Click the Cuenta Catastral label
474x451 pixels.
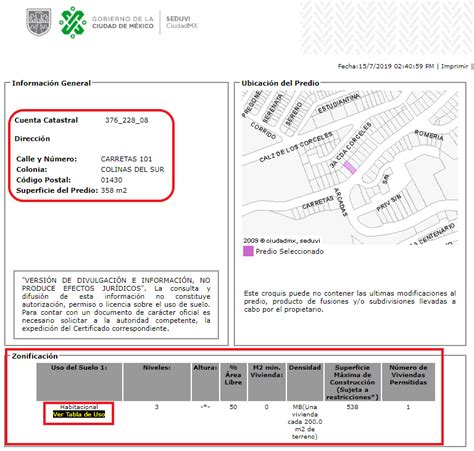(x=46, y=120)
